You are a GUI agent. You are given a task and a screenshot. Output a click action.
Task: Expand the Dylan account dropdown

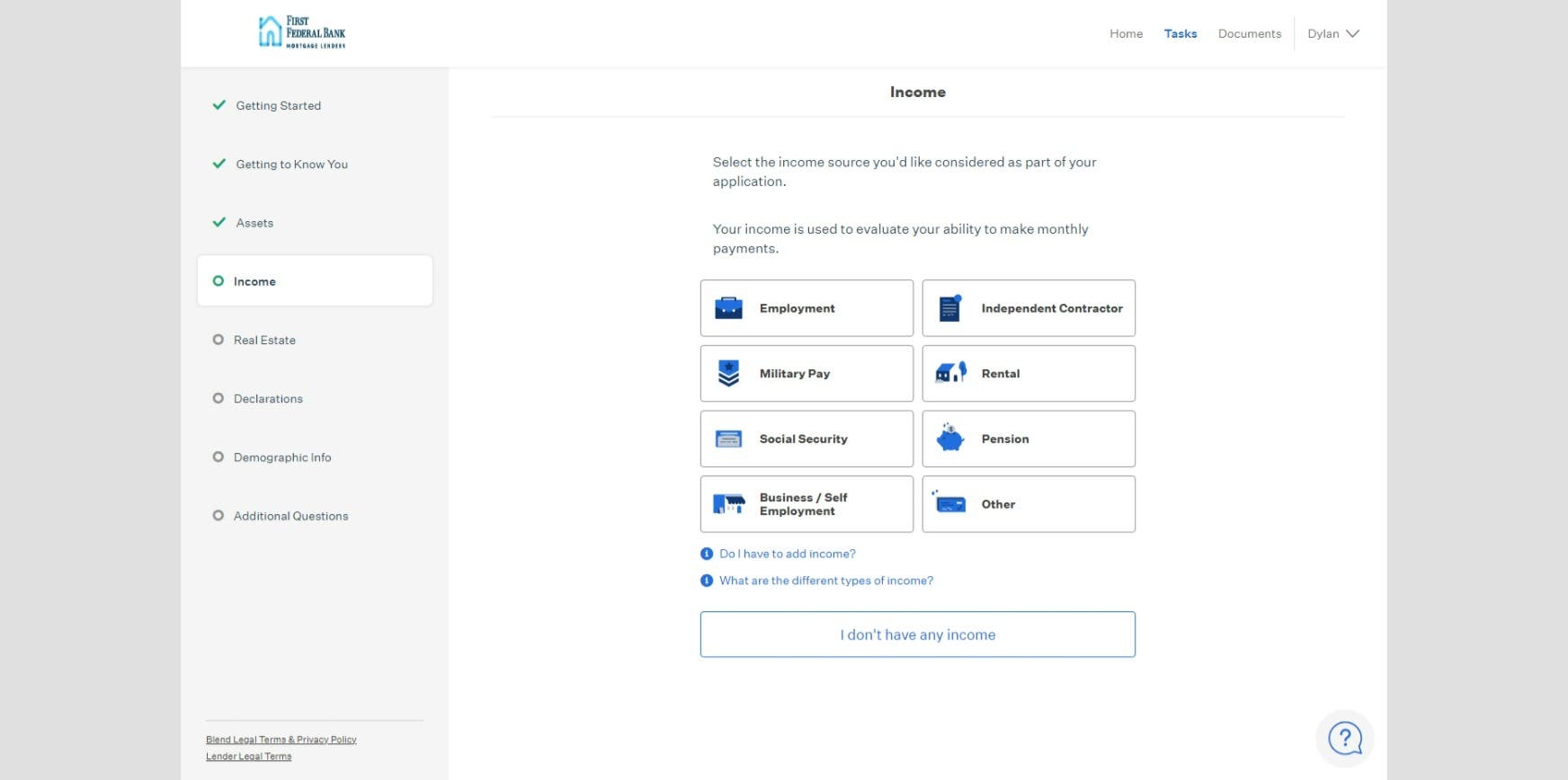point(1332,34)
